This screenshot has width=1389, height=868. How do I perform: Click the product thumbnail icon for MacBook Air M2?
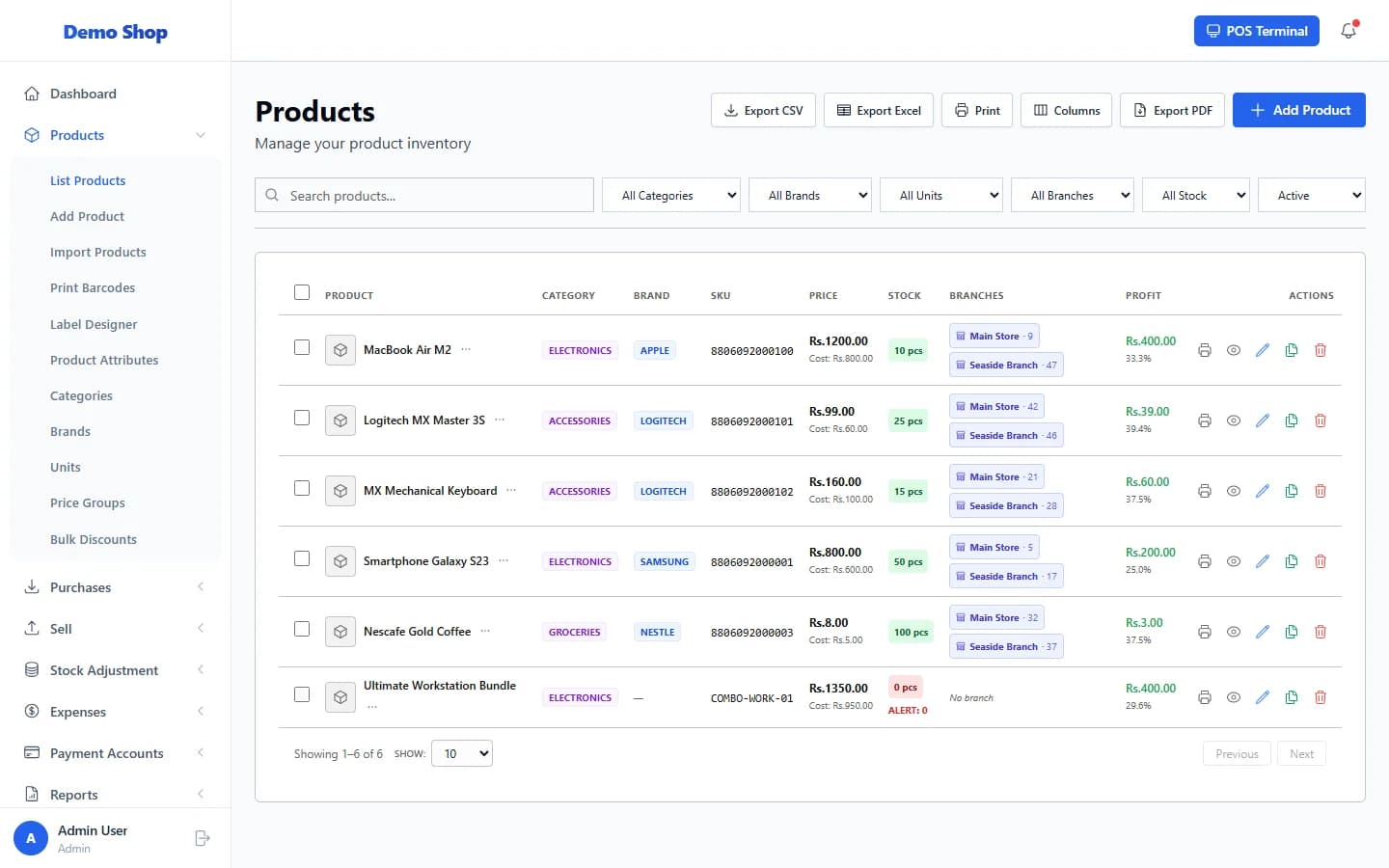coord(340,350)
